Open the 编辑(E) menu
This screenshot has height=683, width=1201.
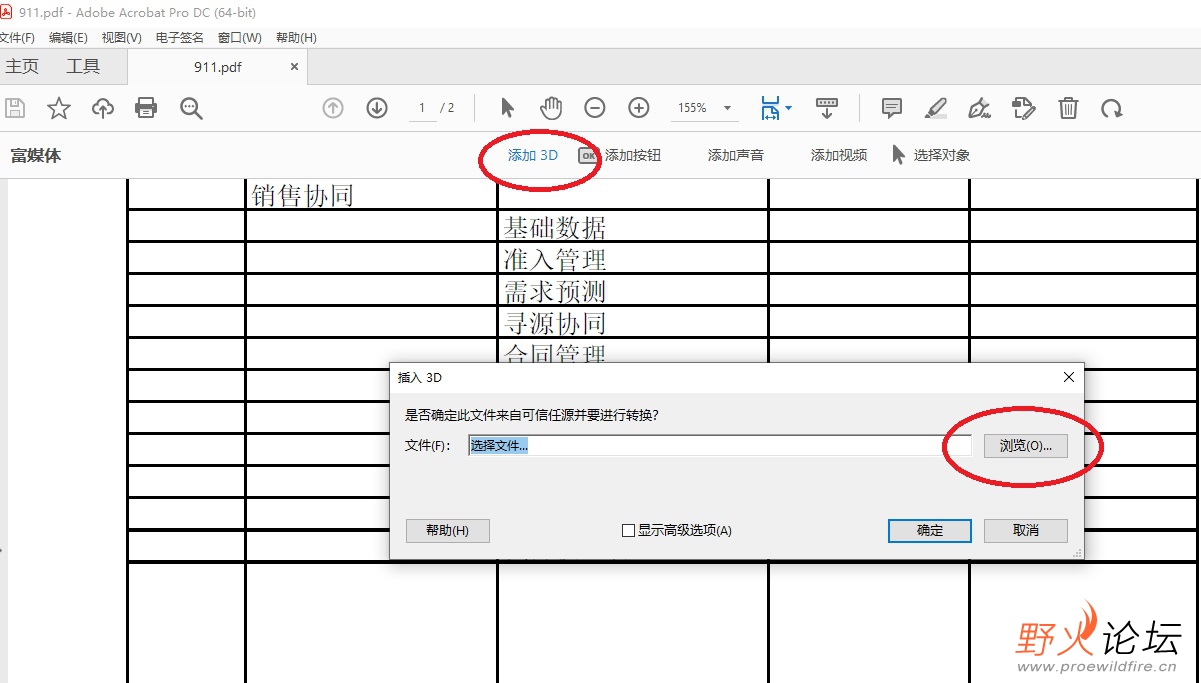click(68, 37)
